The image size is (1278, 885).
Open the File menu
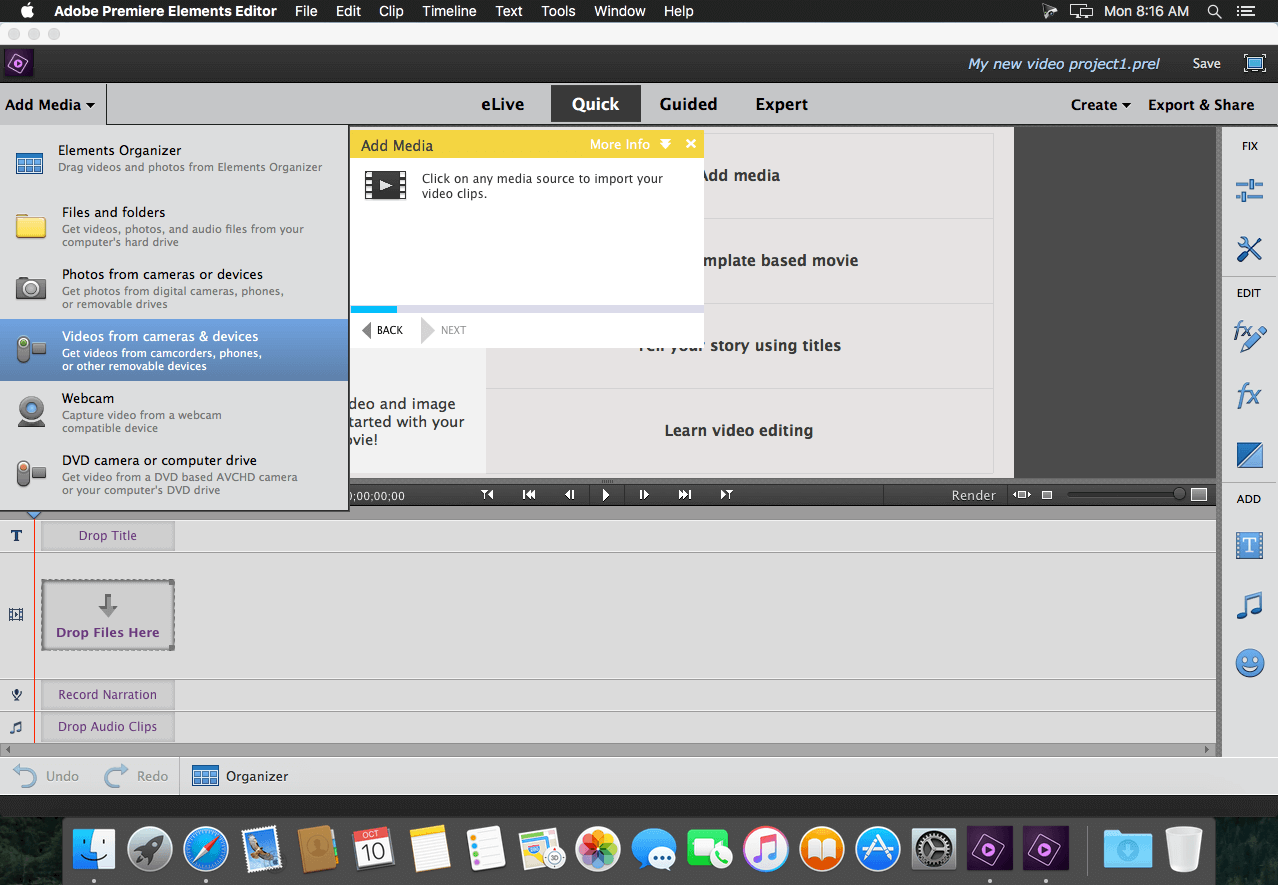tap(306, 11)
